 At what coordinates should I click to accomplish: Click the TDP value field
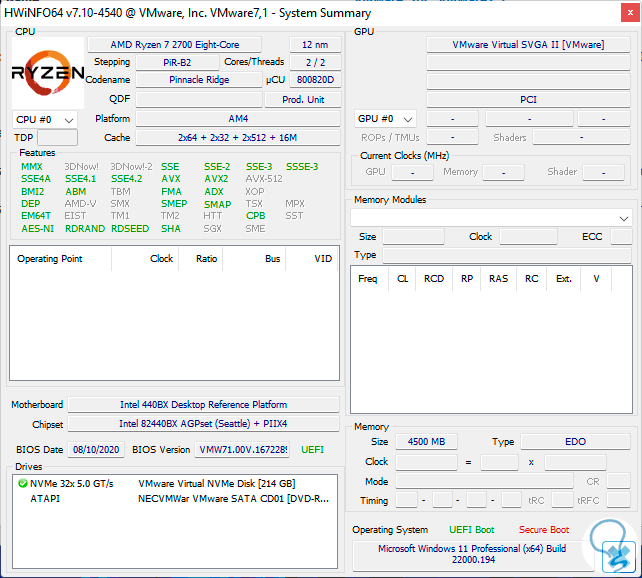[x=57, y=138]
